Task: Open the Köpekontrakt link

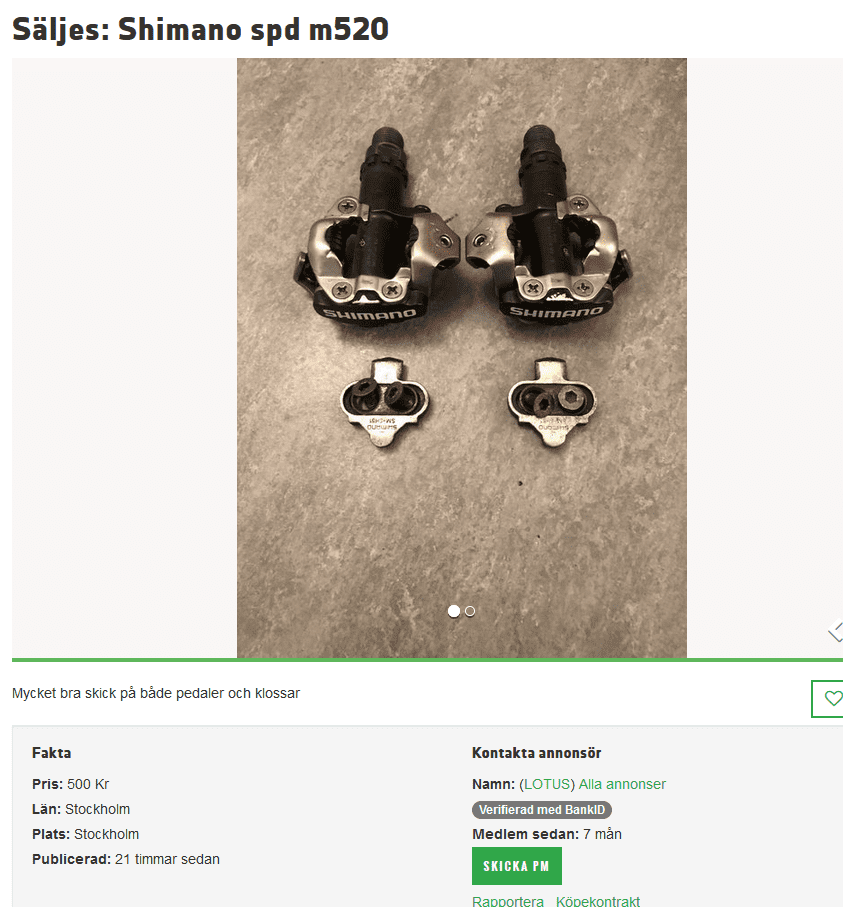Action: pos(598,901)
